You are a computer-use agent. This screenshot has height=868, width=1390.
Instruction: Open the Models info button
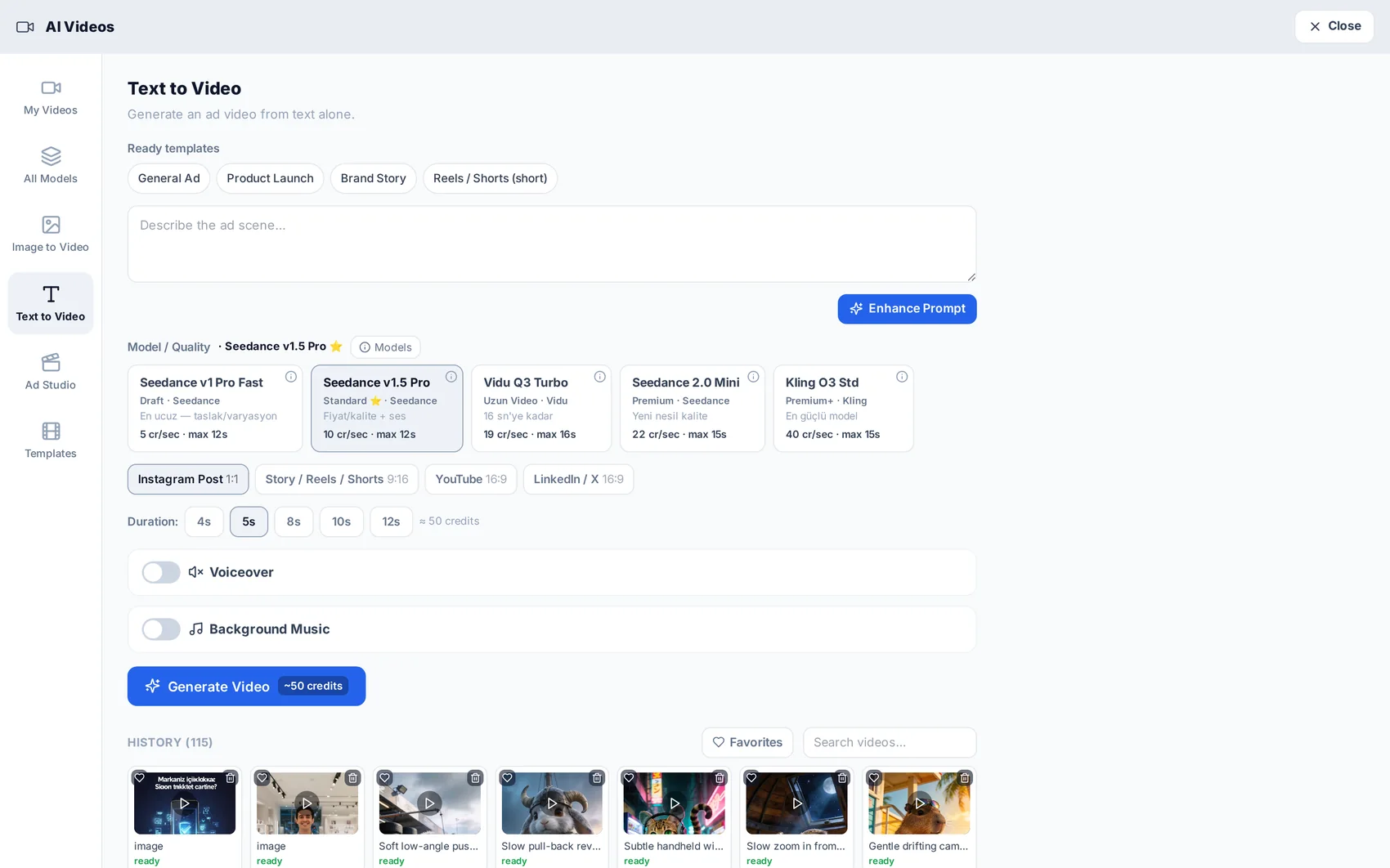pyautogui.click(x=385, y=347)
